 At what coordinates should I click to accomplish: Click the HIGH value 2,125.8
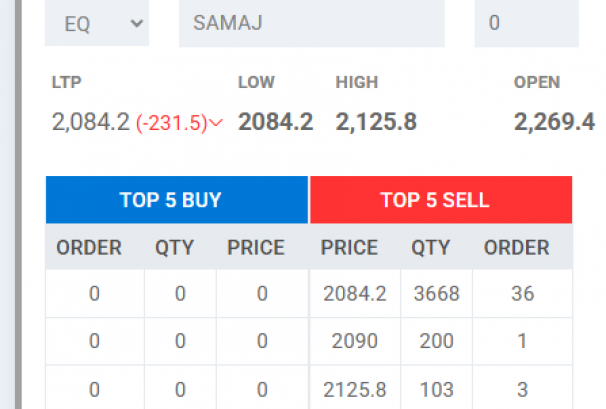[376, 123]
